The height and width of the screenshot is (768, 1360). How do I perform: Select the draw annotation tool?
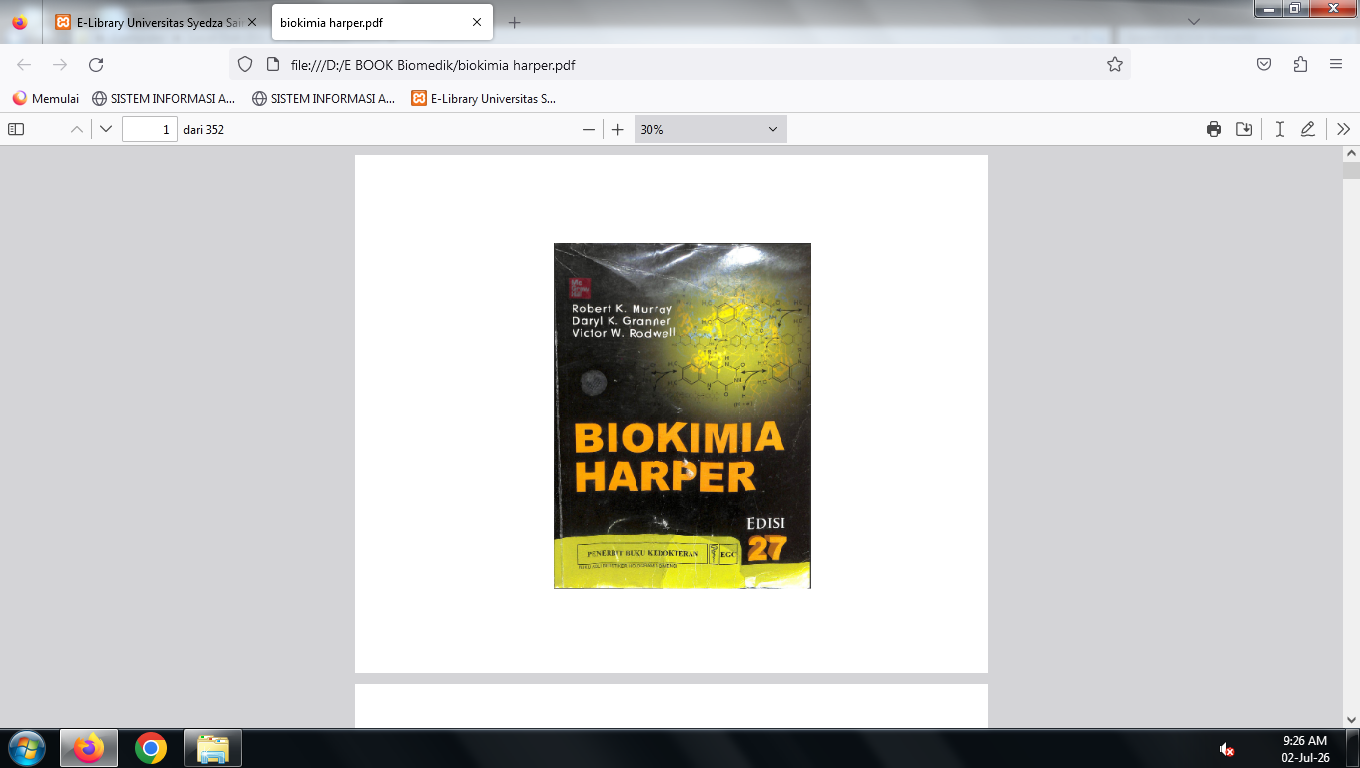click(x=1308, y=129)
